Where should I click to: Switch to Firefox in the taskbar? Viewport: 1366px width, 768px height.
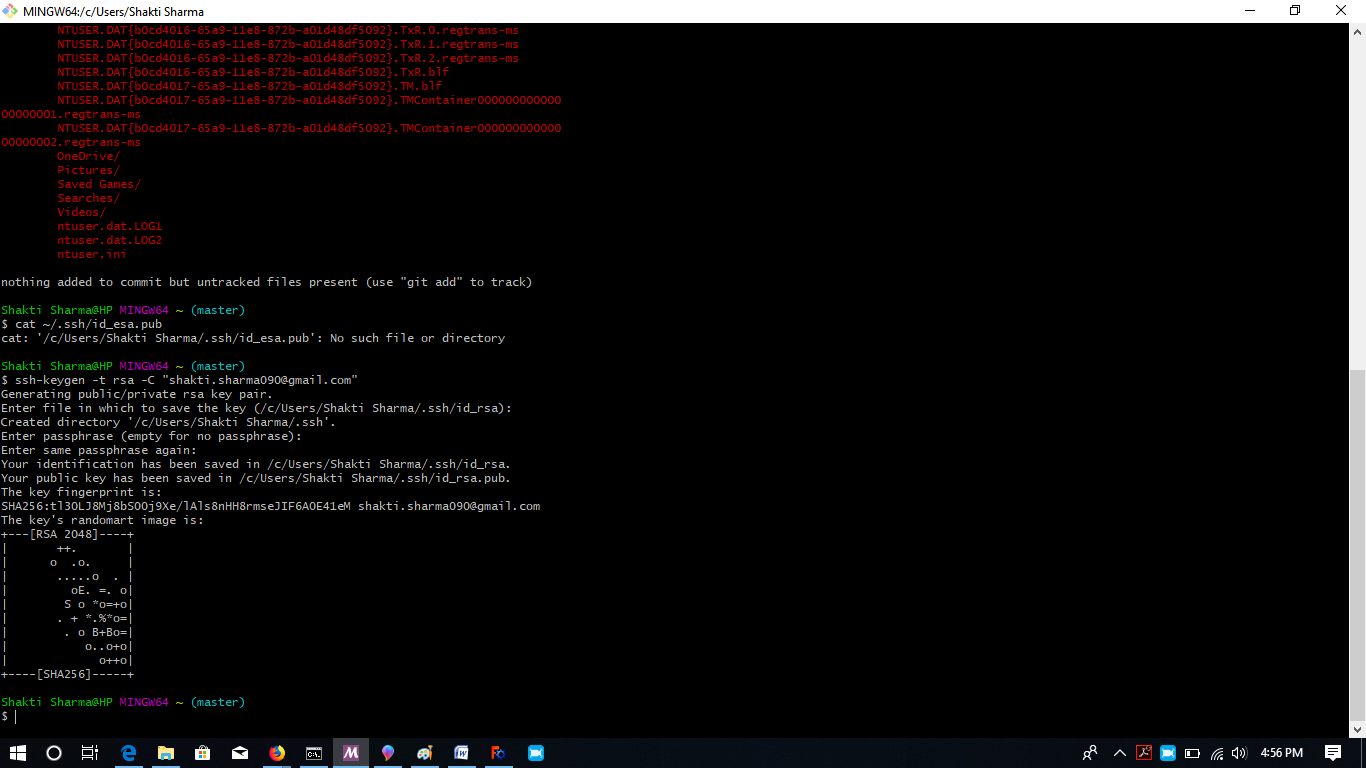(277, 753)
